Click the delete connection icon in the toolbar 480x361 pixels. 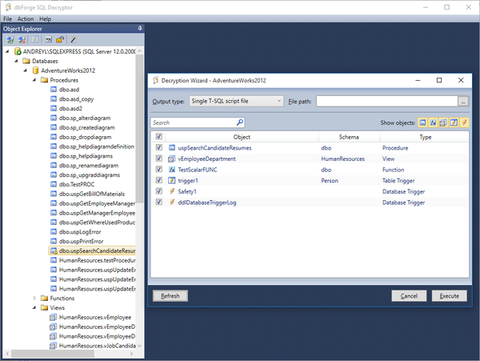coord(22,40)
